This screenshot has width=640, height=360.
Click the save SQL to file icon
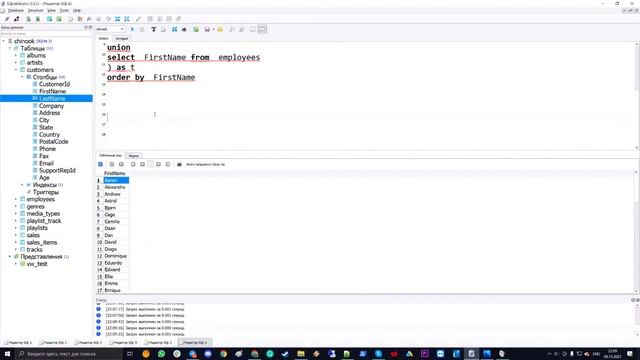207,29
